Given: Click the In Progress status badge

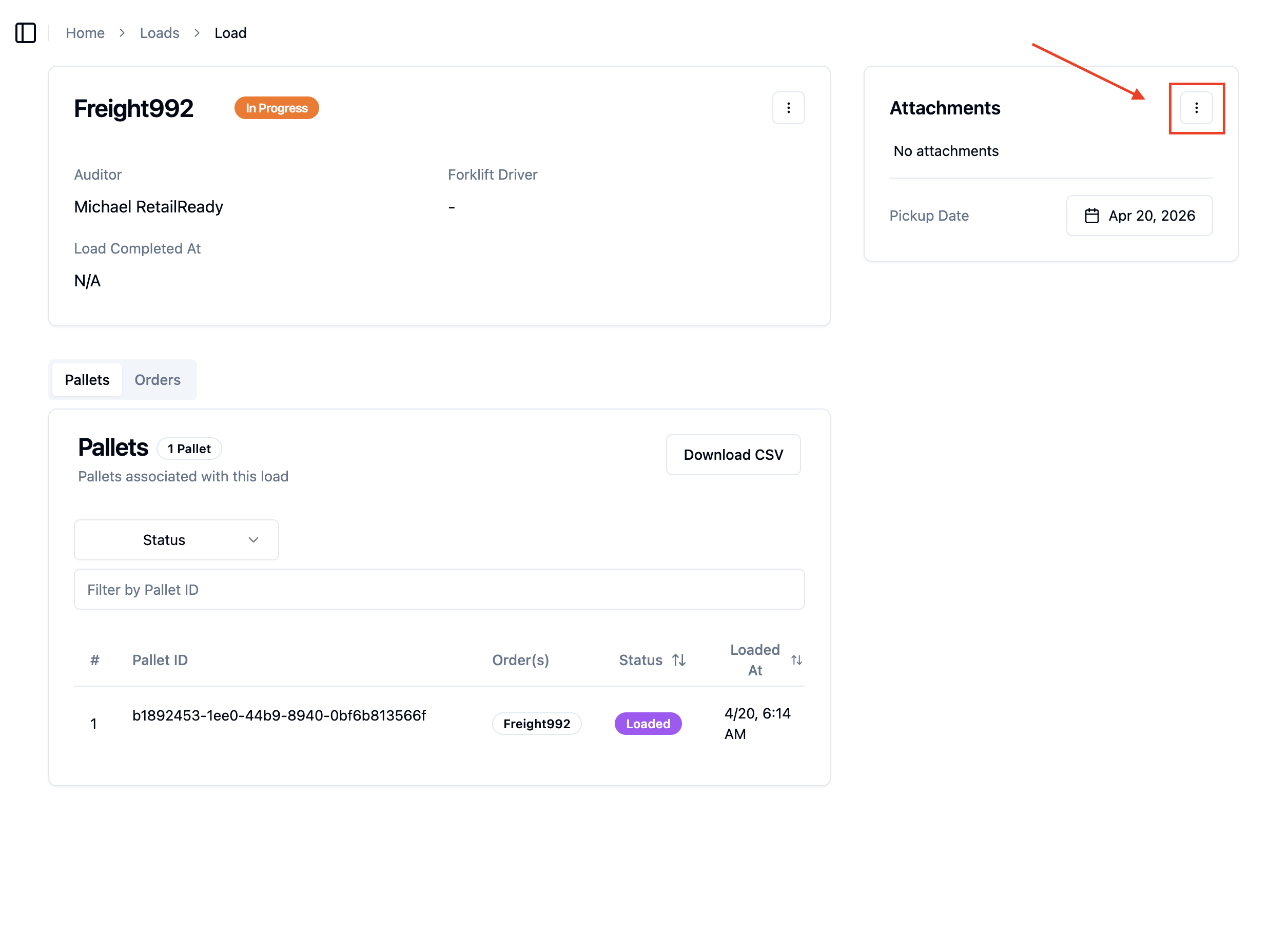Looking at the screenshot, I should tap(277, 108).
